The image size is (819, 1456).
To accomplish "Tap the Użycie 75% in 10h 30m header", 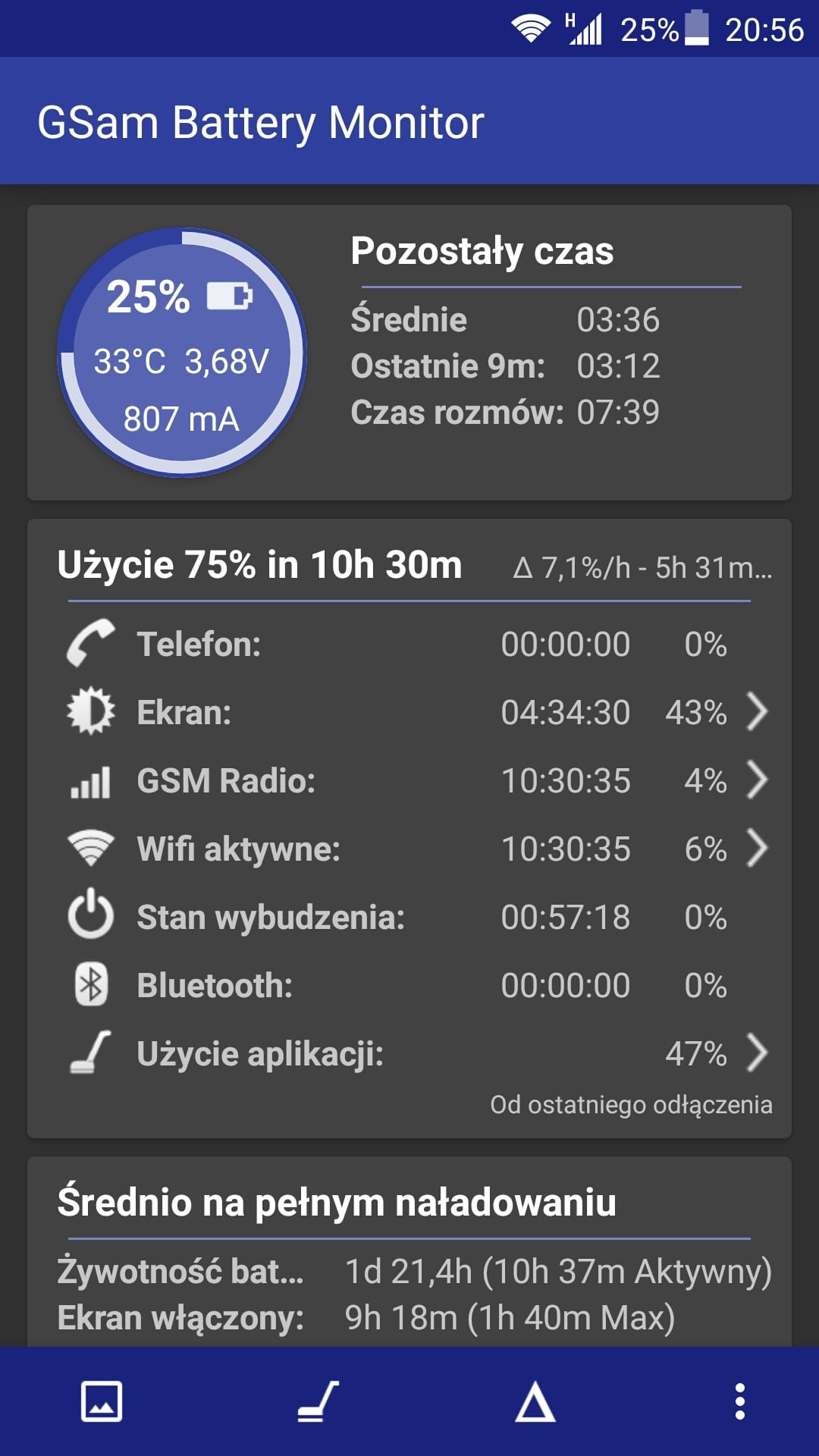I will pyautogui.click(x=259, y=565).
